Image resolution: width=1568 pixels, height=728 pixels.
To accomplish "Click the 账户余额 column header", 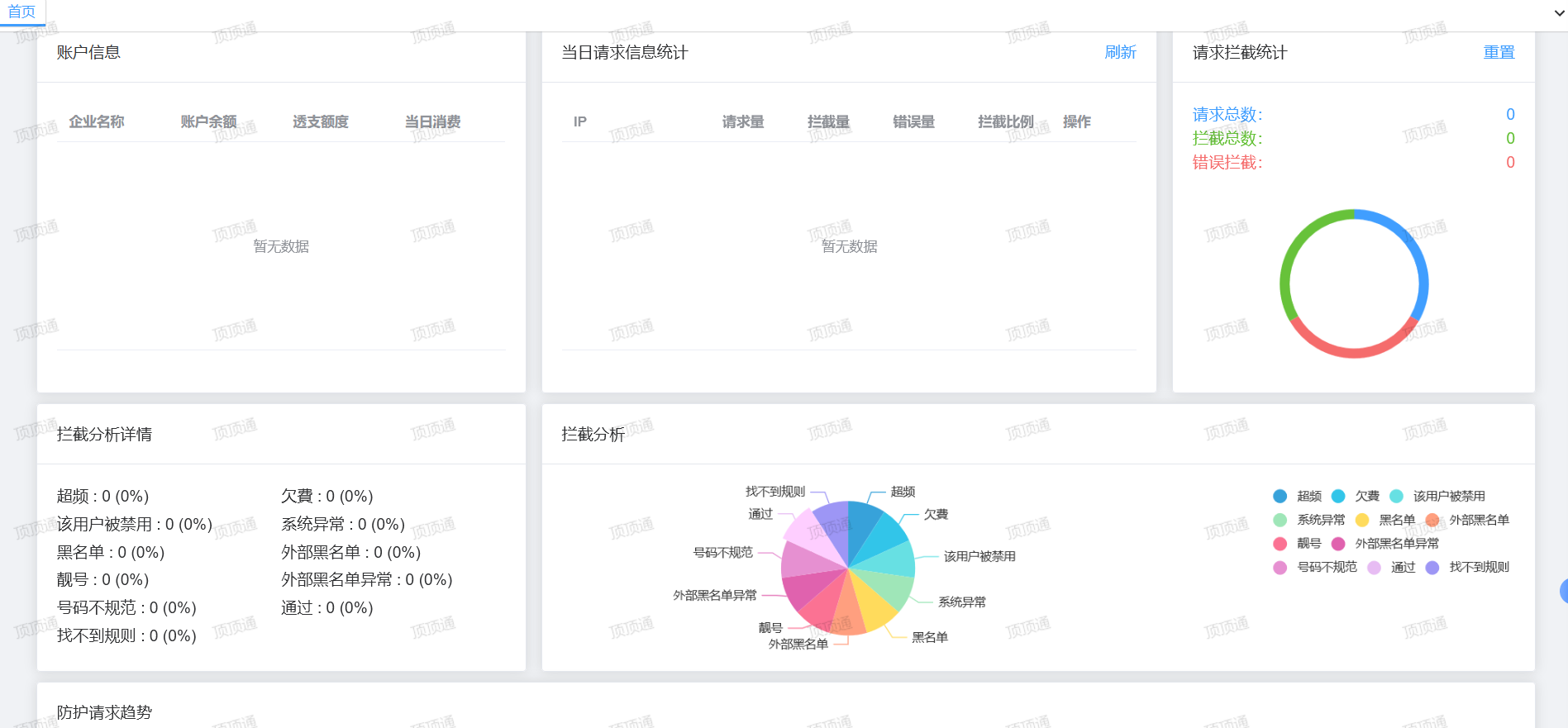I will pos(208,121).
